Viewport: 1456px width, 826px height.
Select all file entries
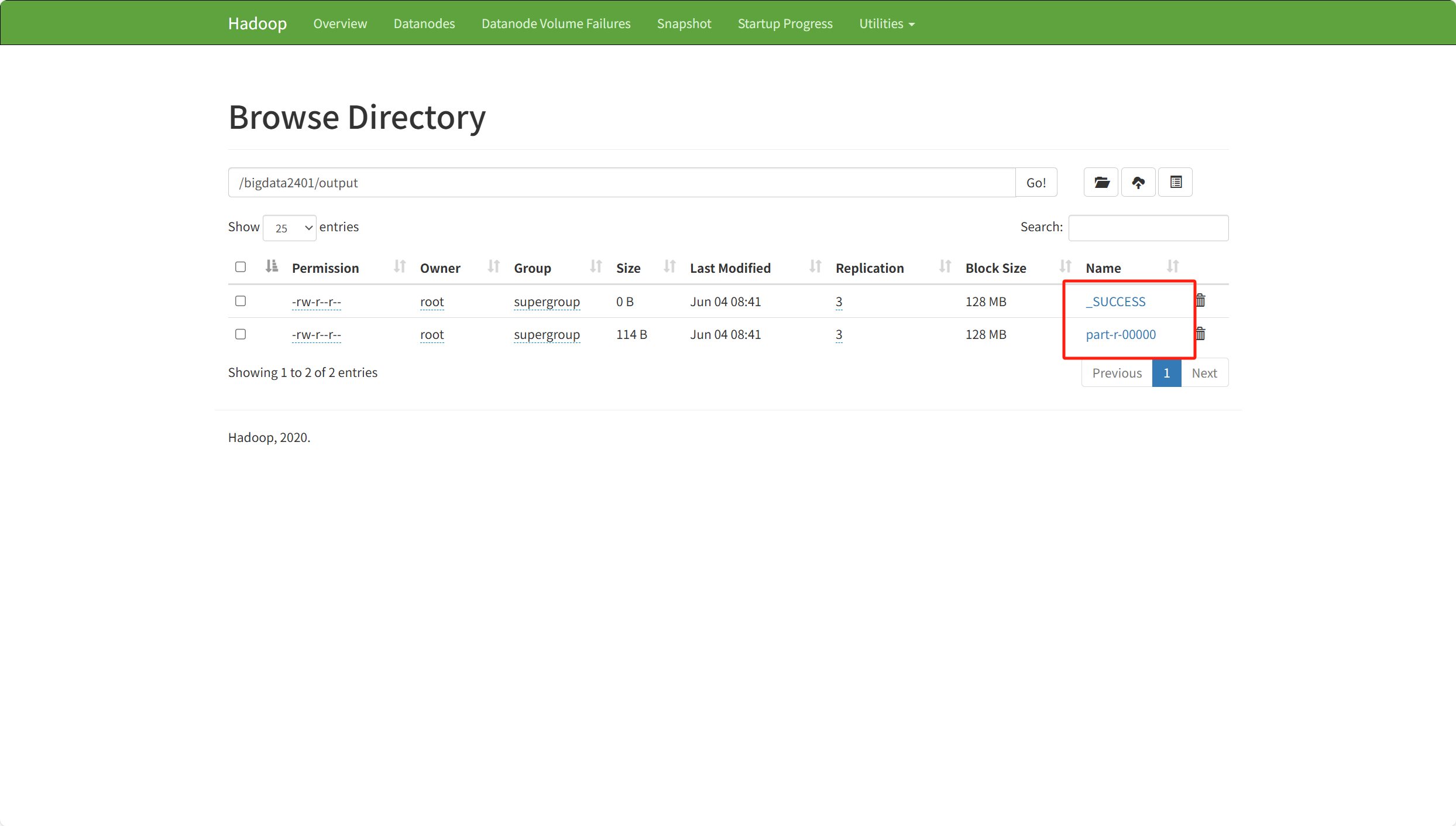tap(240, 266)
